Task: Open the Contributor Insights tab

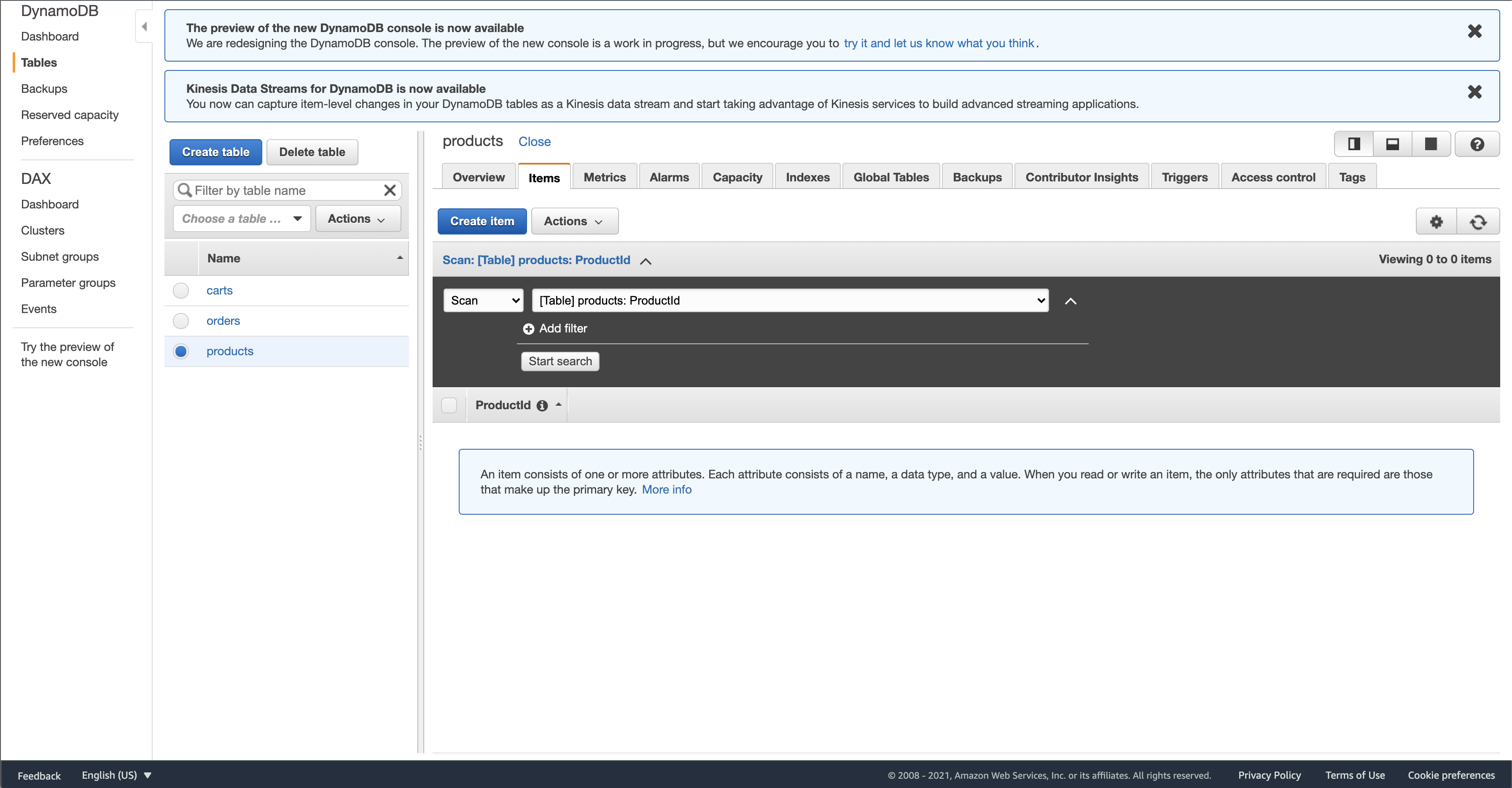Action: (x=1082, y=177)
